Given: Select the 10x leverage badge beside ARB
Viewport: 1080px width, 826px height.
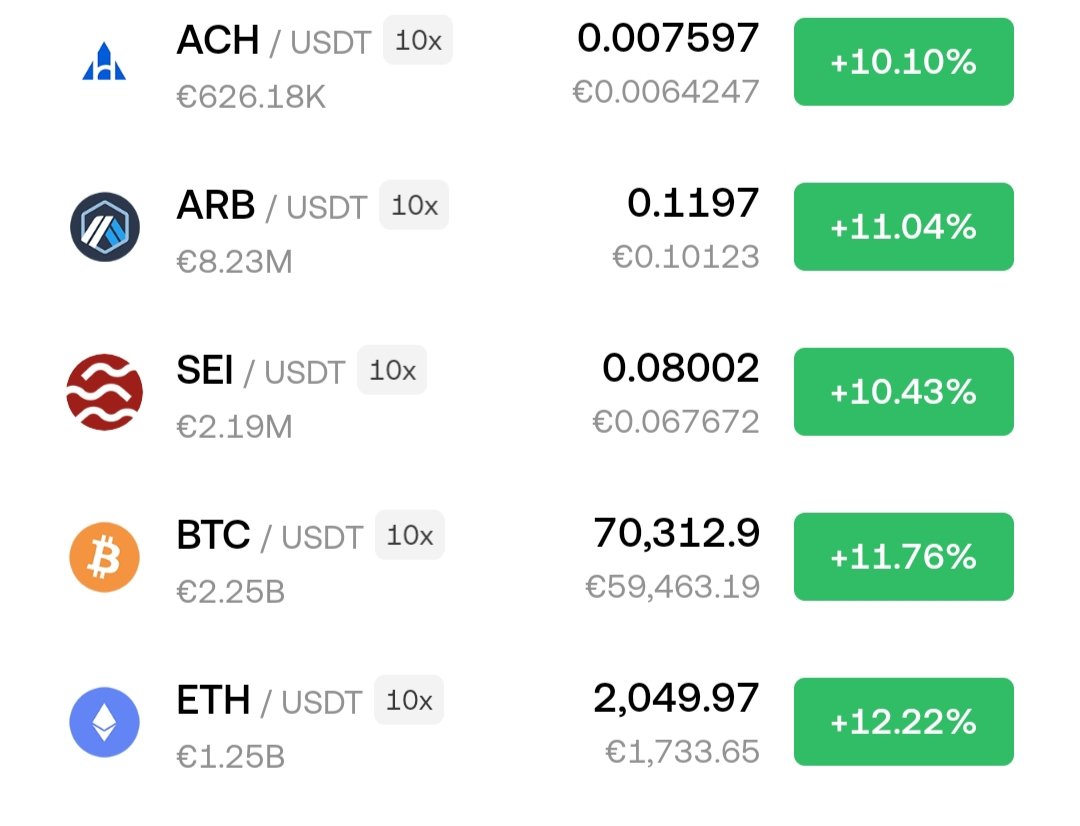Looking at the screenshot, I should [414, 206].
